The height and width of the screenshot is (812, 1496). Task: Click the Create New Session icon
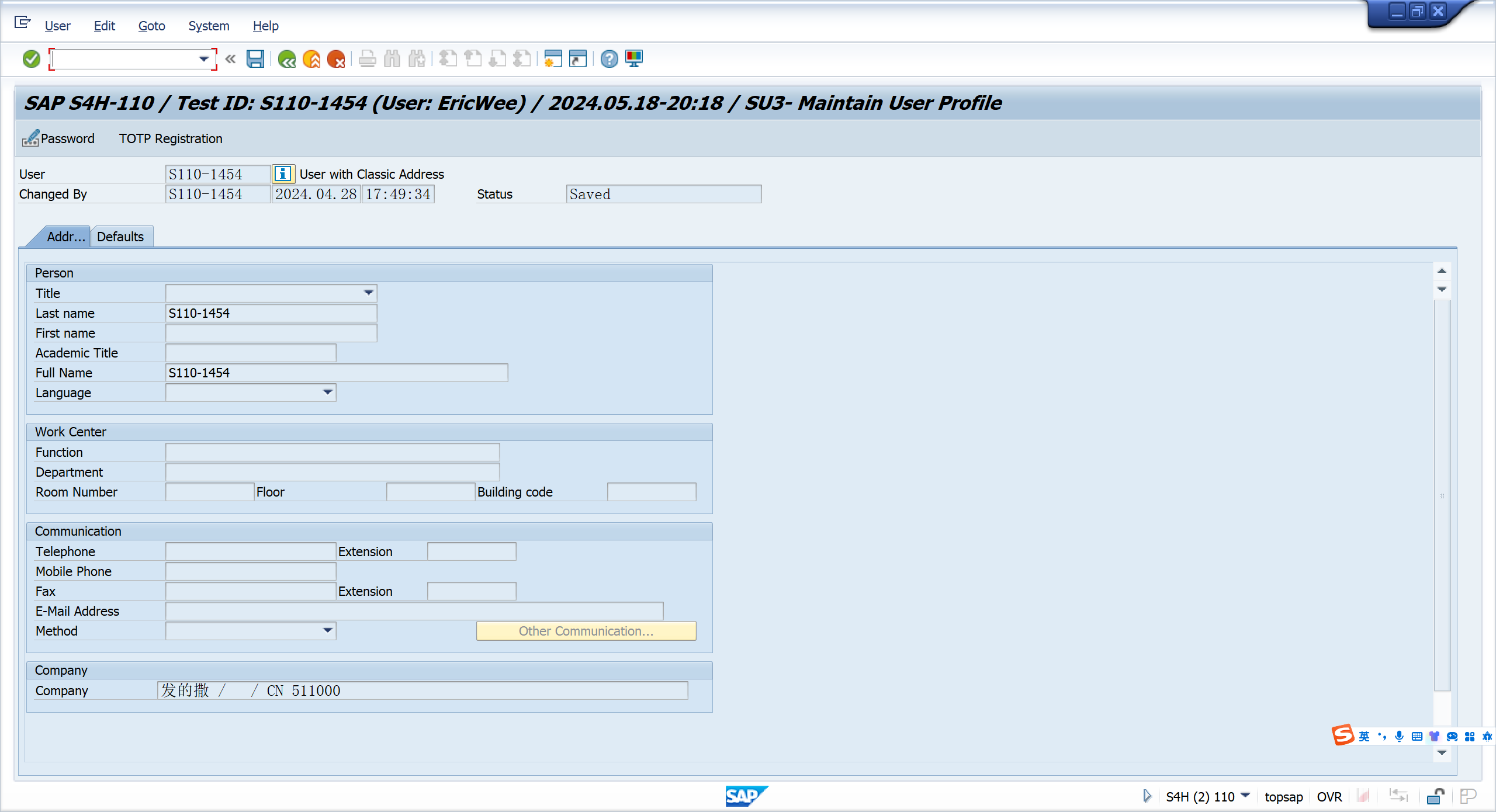pyautogui.click(x=553, y=59)
